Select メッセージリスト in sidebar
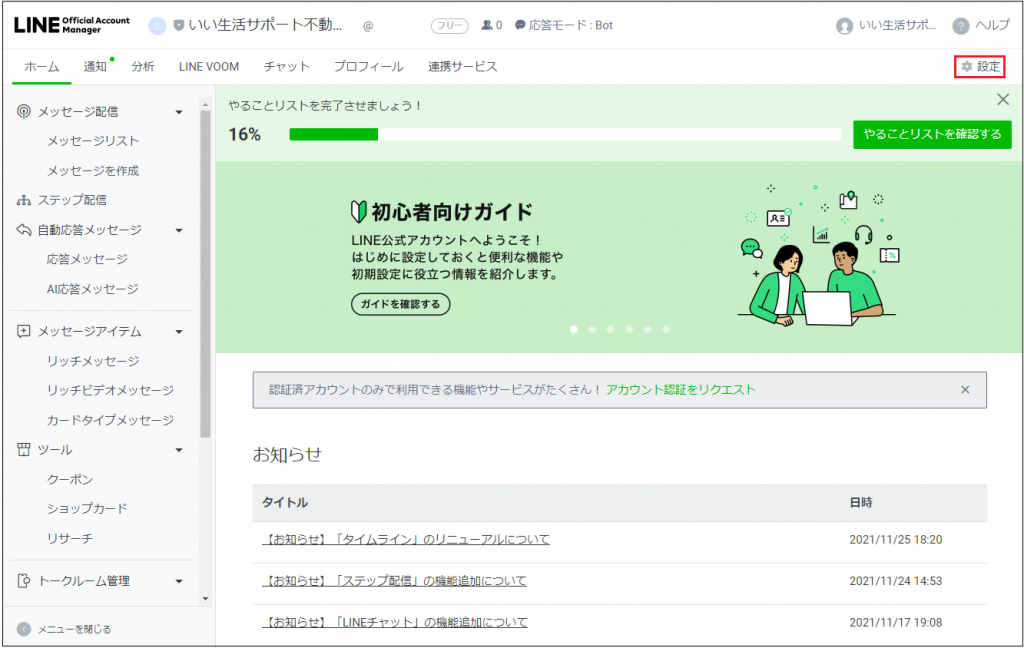Image resolution: width=1024 pixels, height=648 pixels. point(93,141)
